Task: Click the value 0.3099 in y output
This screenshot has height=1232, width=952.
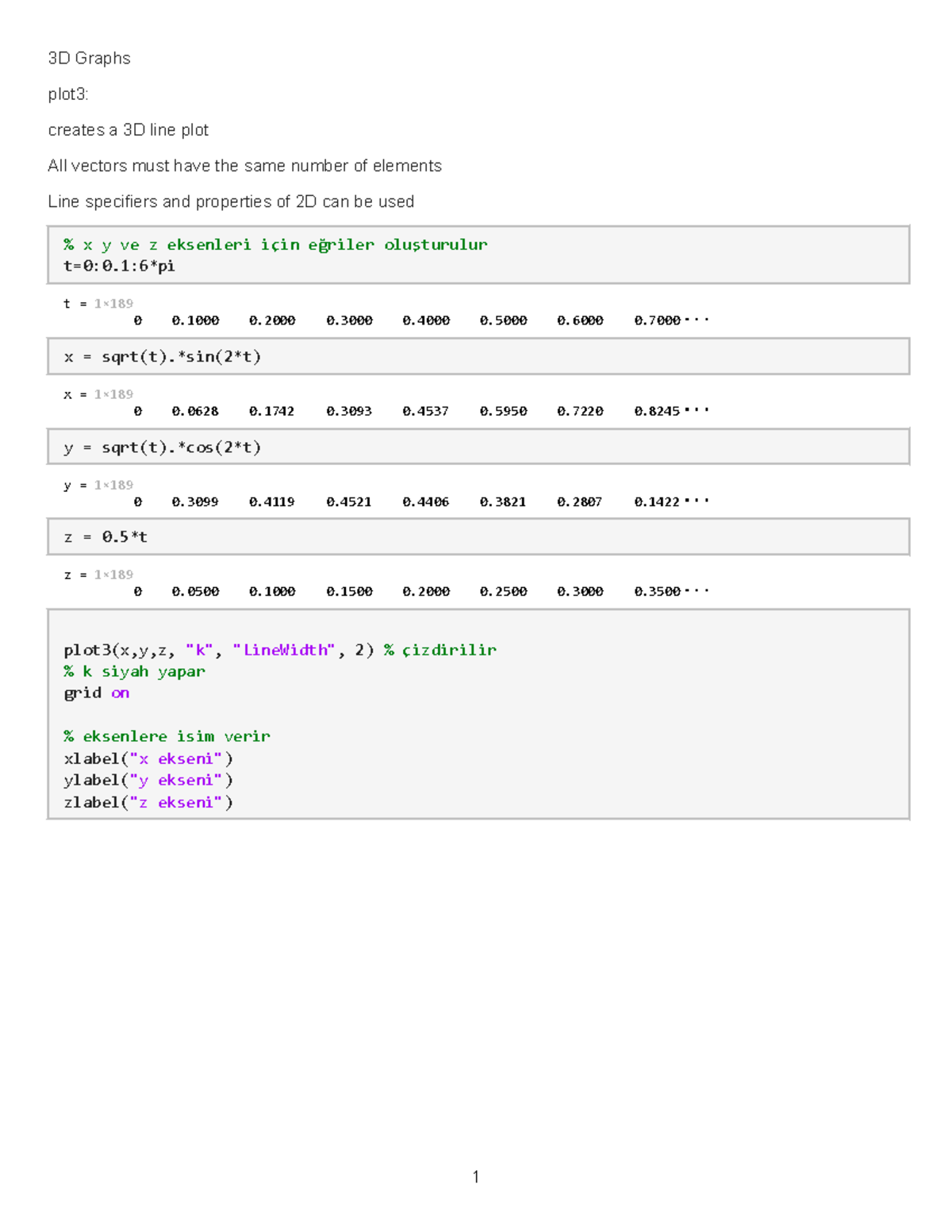Action: coord(195,501)
